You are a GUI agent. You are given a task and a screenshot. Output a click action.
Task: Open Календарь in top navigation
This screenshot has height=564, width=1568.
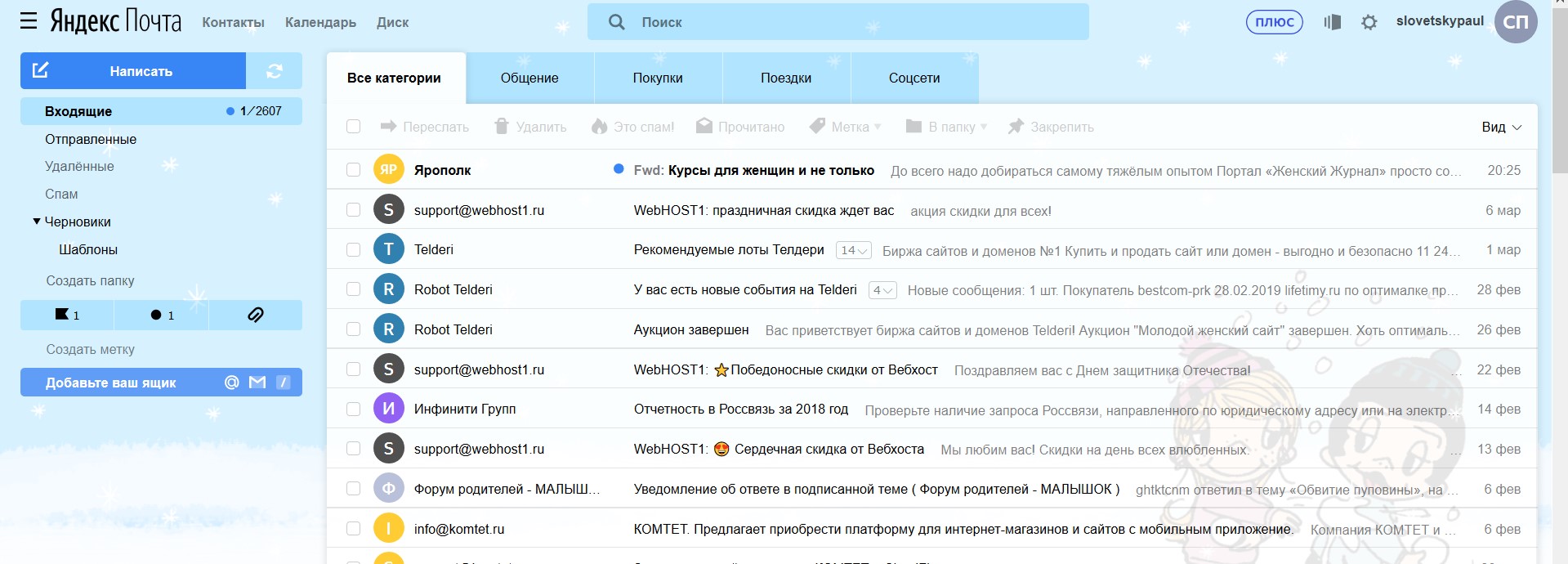tap(320, 22)
